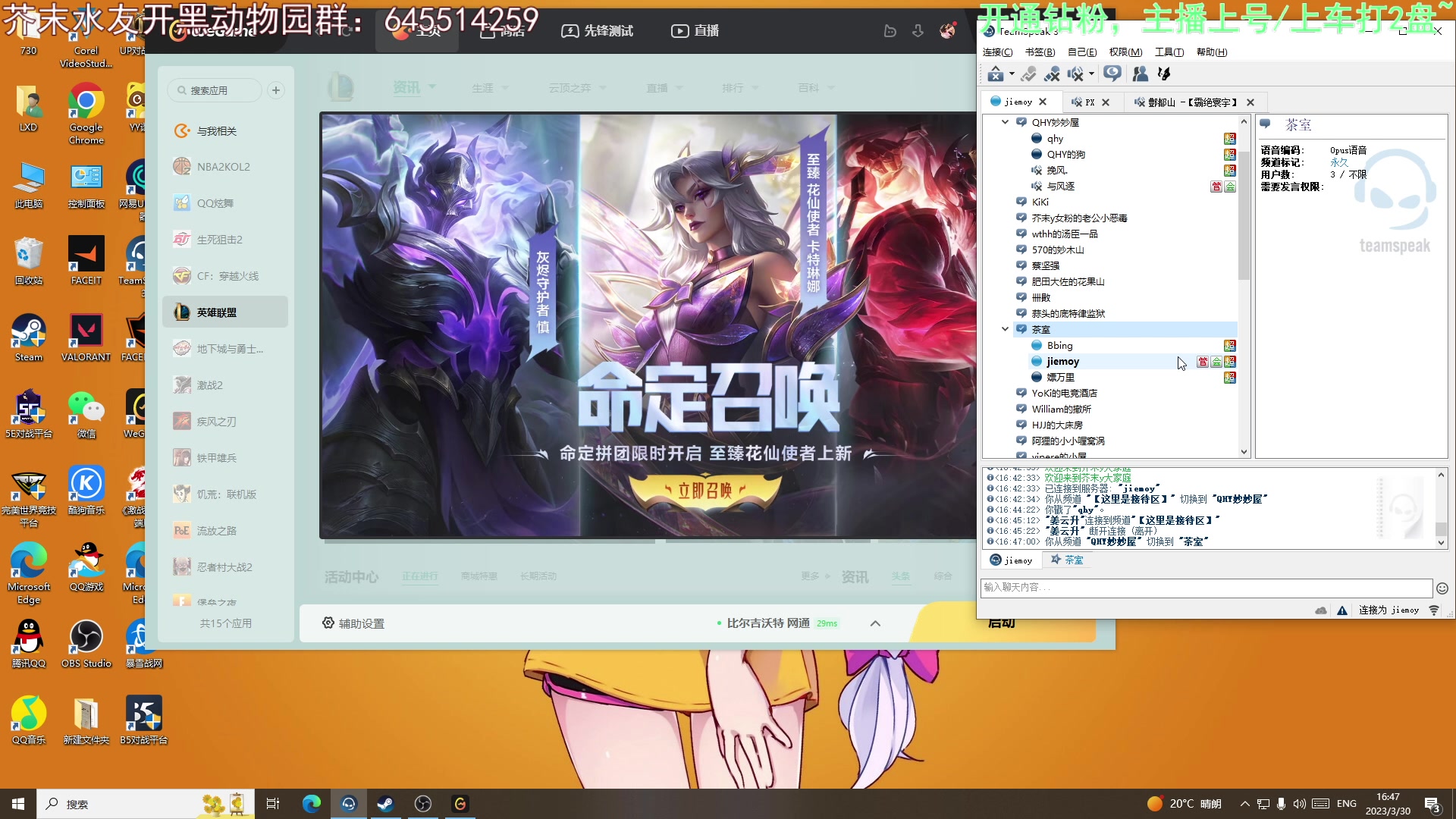Click the 比尔吉沃特 网通 server selector
The image size is (1456, 819).
coord(777,623)
